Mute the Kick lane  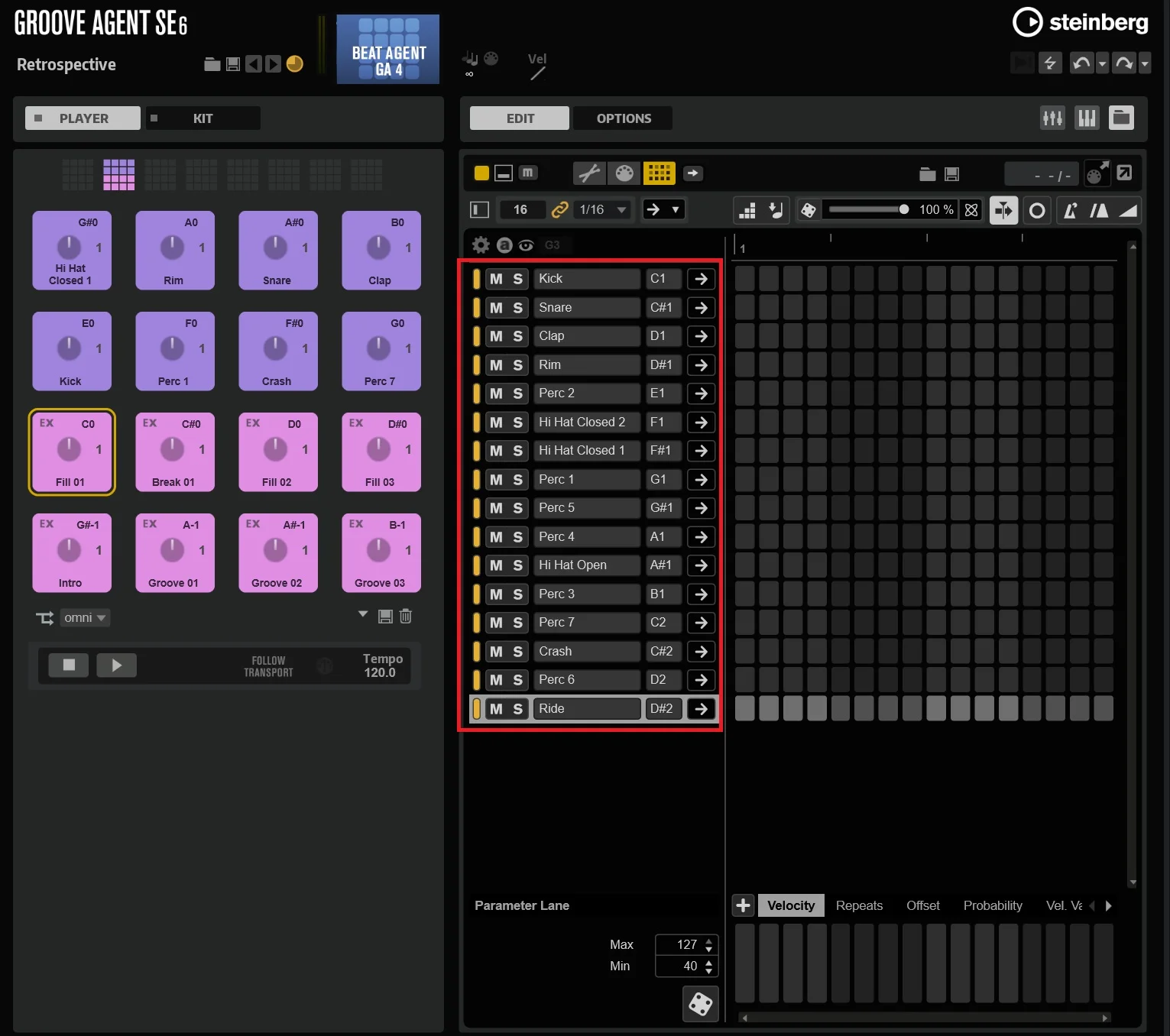[496, 279]
